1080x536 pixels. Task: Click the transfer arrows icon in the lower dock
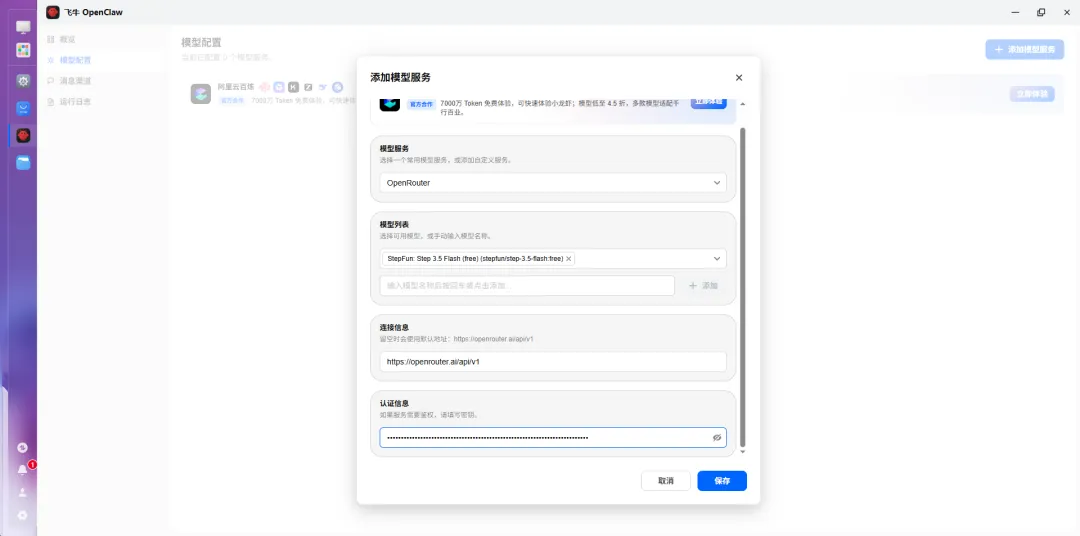[23, 448]
